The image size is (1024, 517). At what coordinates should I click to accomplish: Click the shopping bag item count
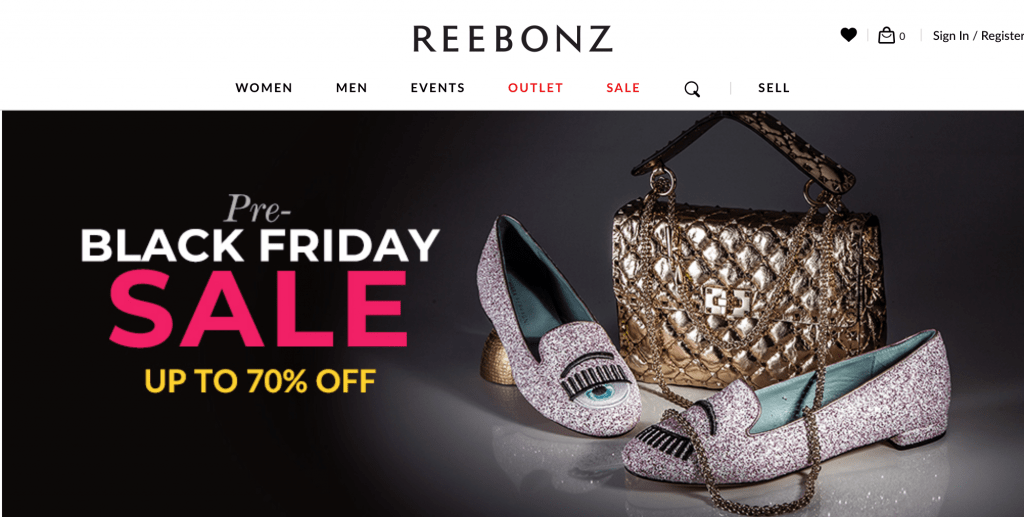[x=902, y=37]
